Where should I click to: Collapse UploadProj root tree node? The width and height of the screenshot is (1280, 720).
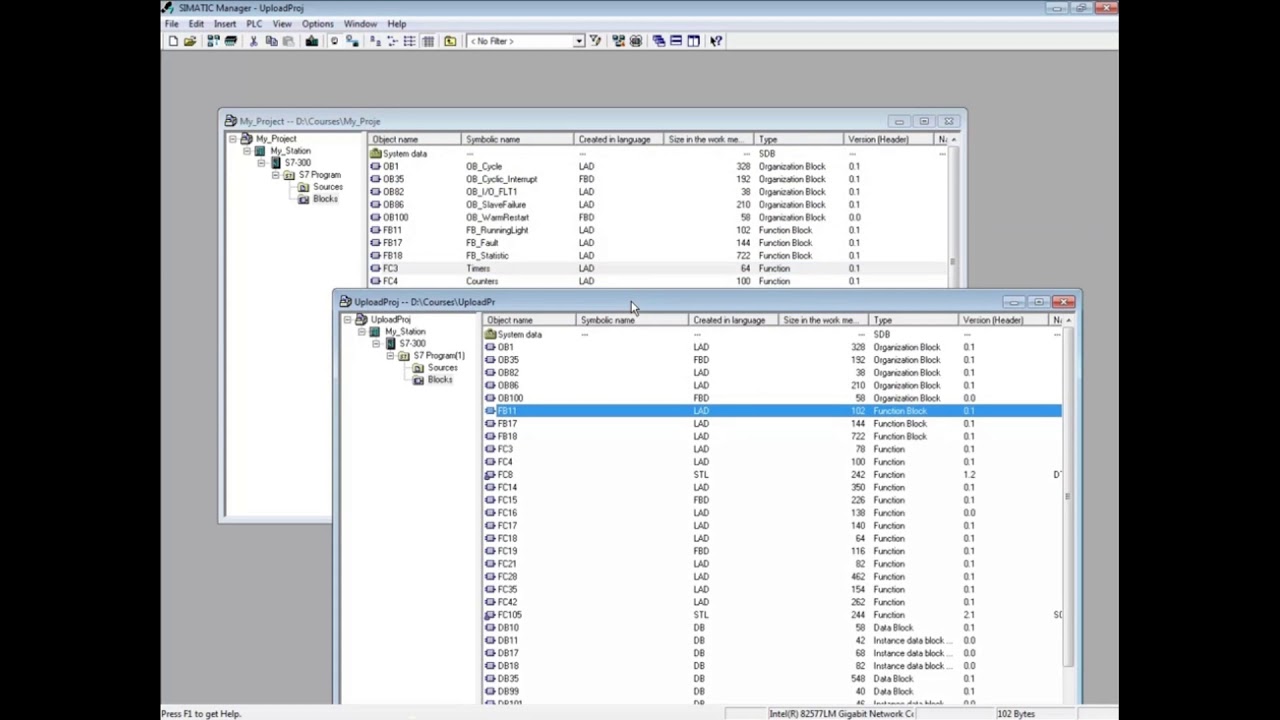coord(348,320)
